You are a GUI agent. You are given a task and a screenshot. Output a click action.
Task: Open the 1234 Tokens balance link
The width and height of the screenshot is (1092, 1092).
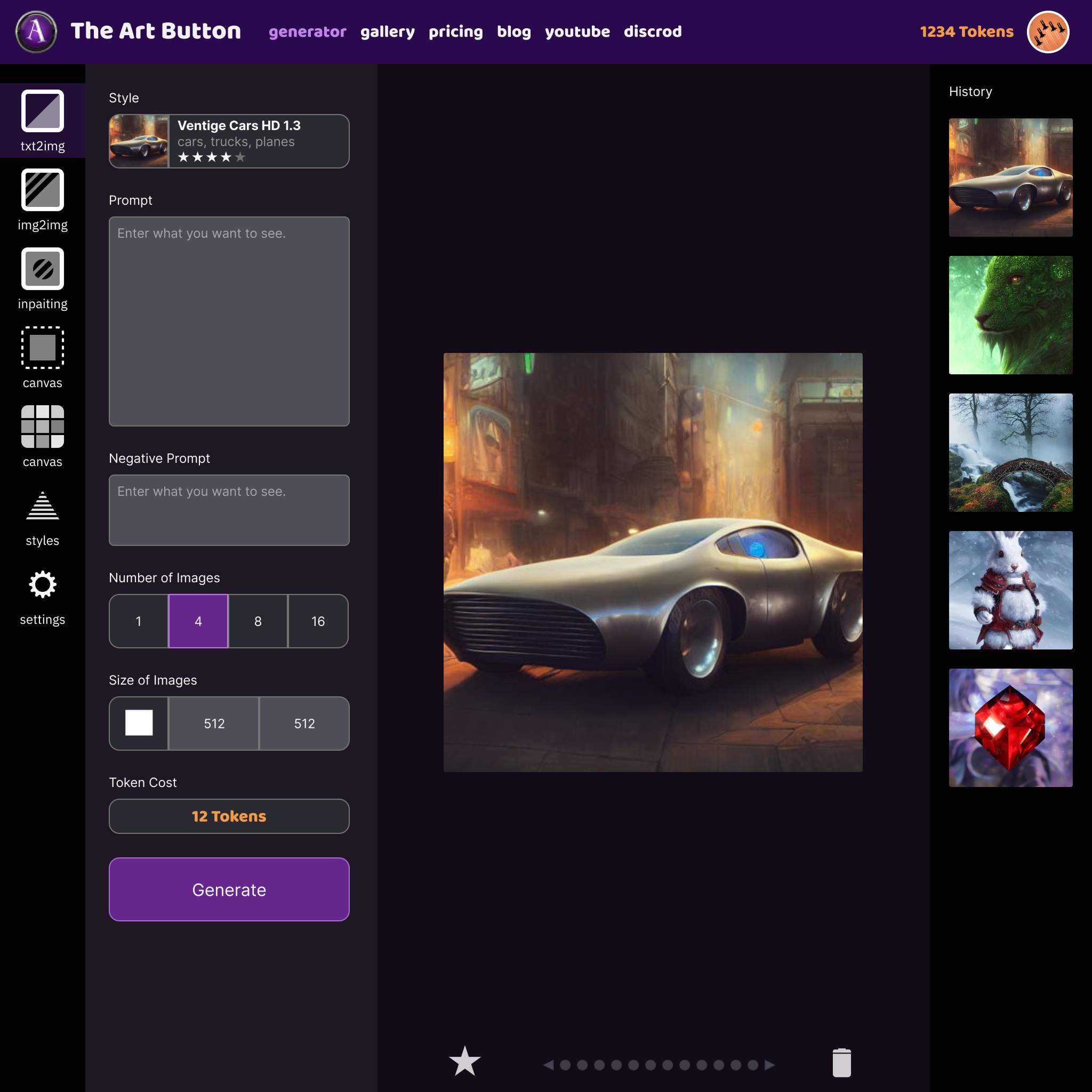pos(967,31)
